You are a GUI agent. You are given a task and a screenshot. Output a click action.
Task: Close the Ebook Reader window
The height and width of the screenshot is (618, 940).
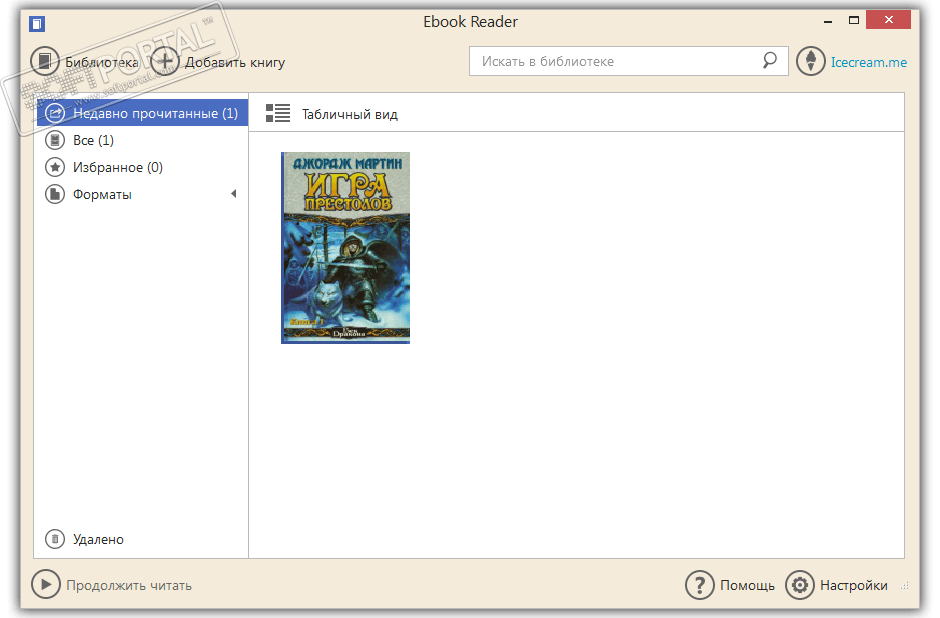(888, 20)
